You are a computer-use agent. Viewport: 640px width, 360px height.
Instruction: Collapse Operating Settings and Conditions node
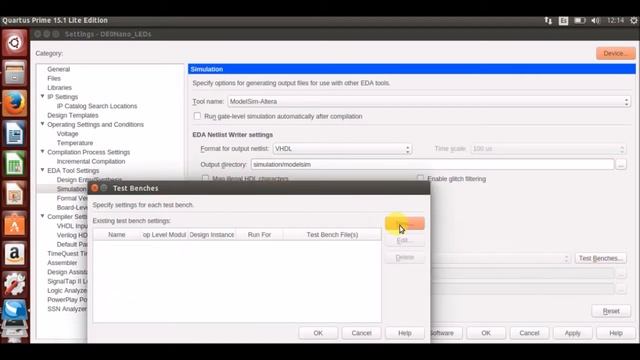pos(42,124)
